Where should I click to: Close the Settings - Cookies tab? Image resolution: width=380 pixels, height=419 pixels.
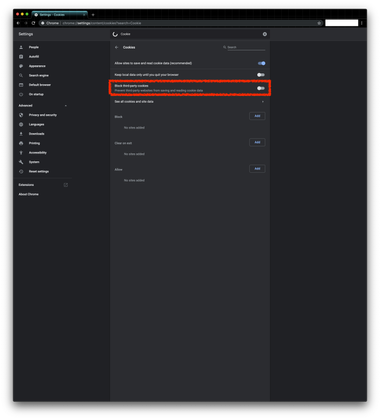(84, 15)
